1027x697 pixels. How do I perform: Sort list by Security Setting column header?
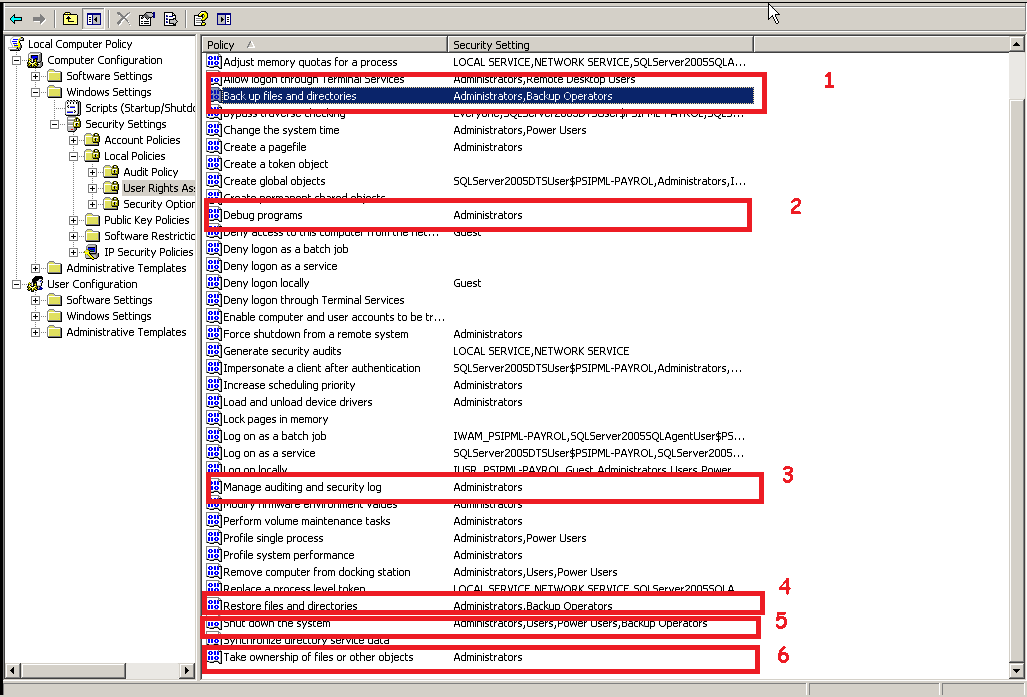601,45
